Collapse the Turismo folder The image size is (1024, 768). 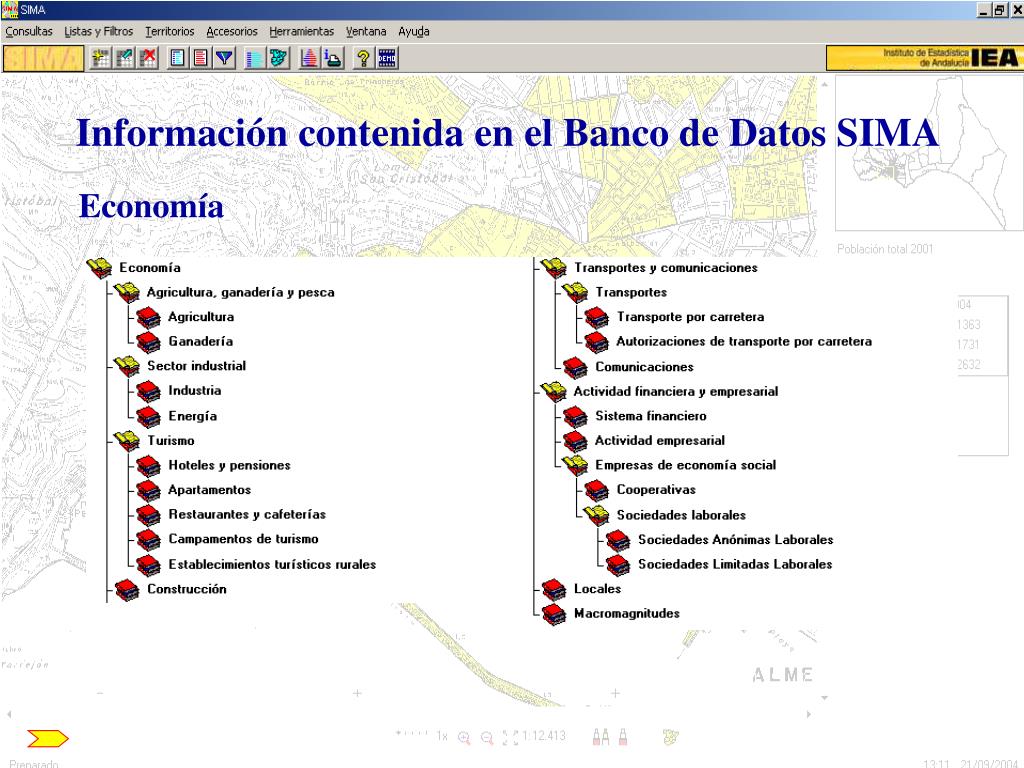click(x=127, y=440)
